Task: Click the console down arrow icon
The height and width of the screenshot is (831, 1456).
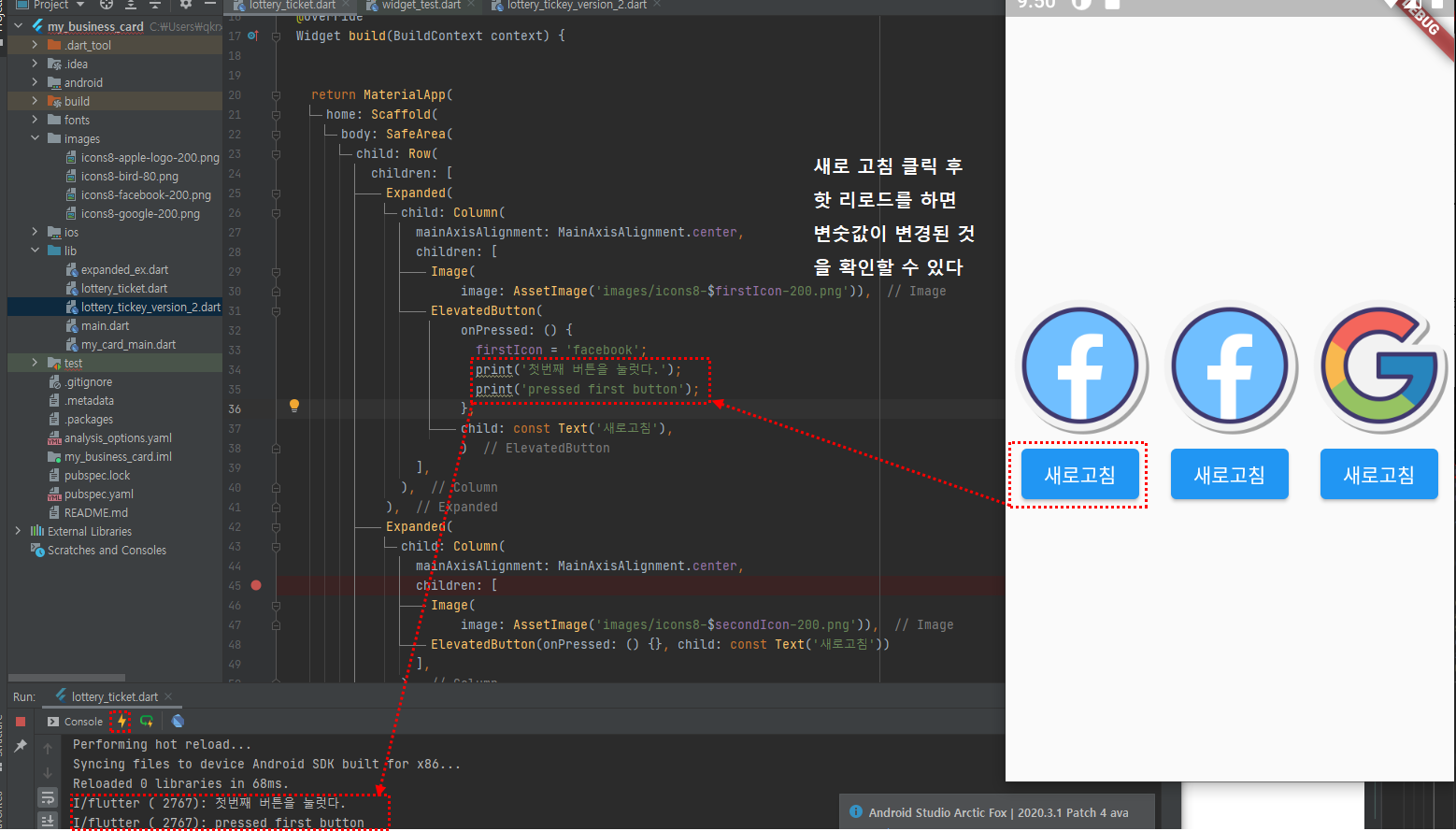Action: (x=48, y=773)
